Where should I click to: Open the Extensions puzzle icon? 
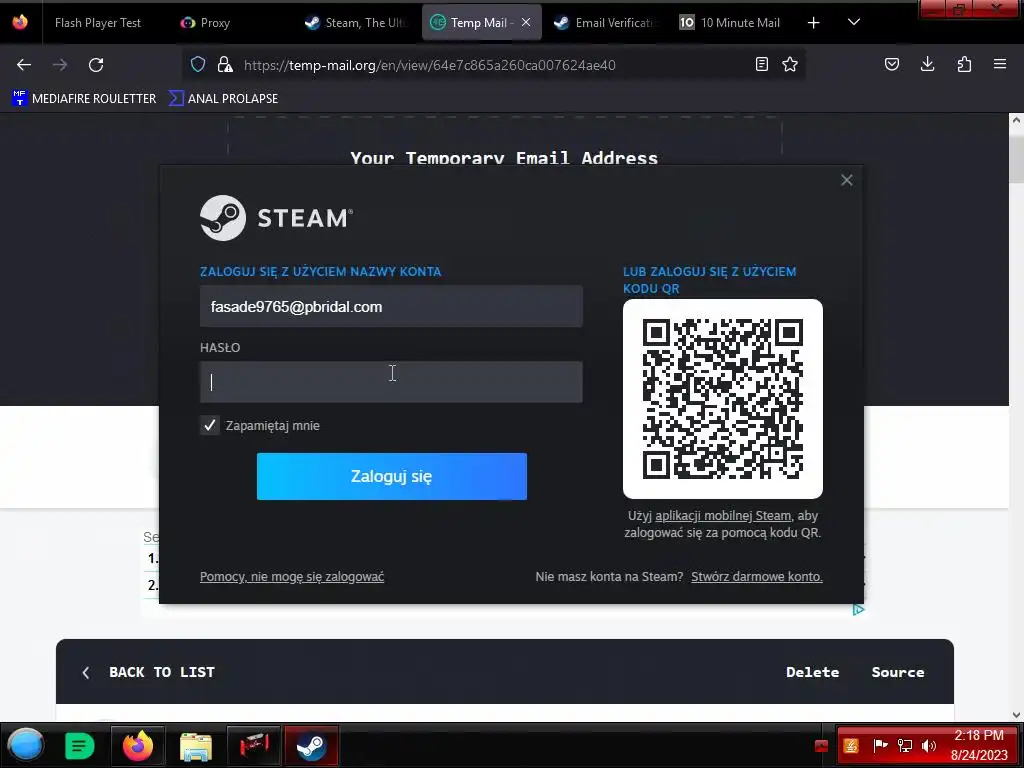pos(964,64)
